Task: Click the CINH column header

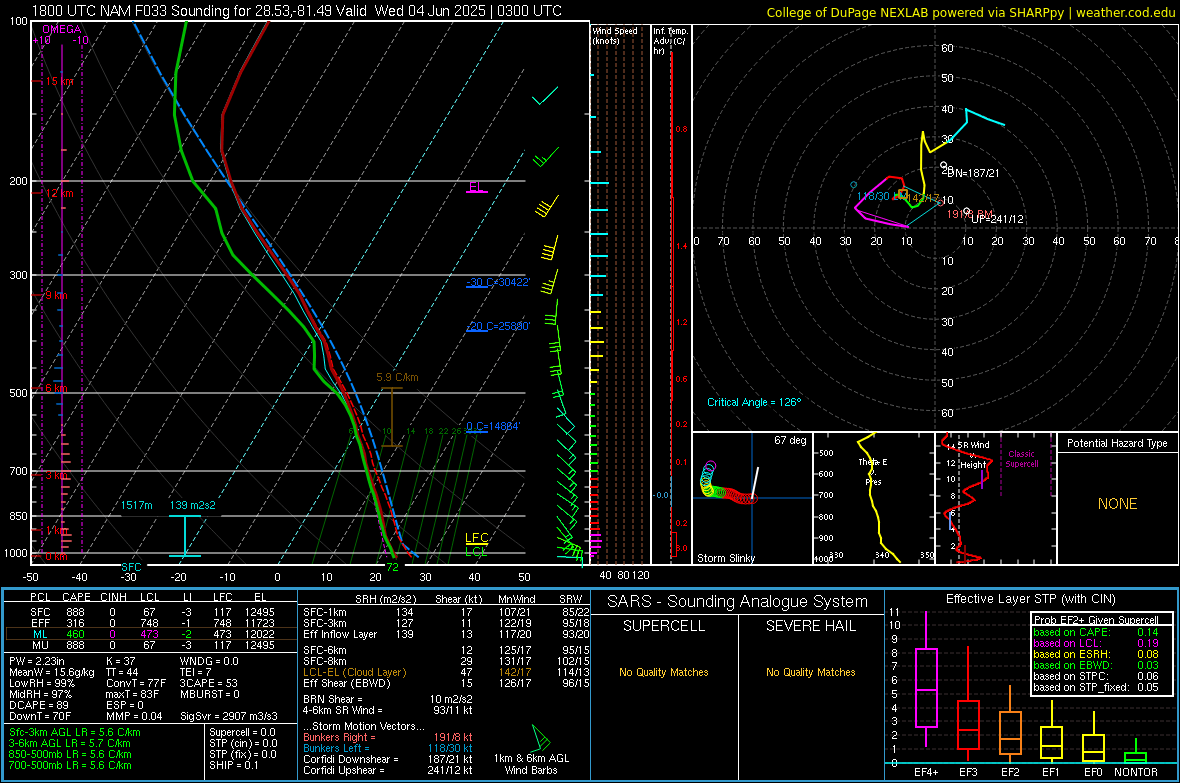Action: (114, 597)
